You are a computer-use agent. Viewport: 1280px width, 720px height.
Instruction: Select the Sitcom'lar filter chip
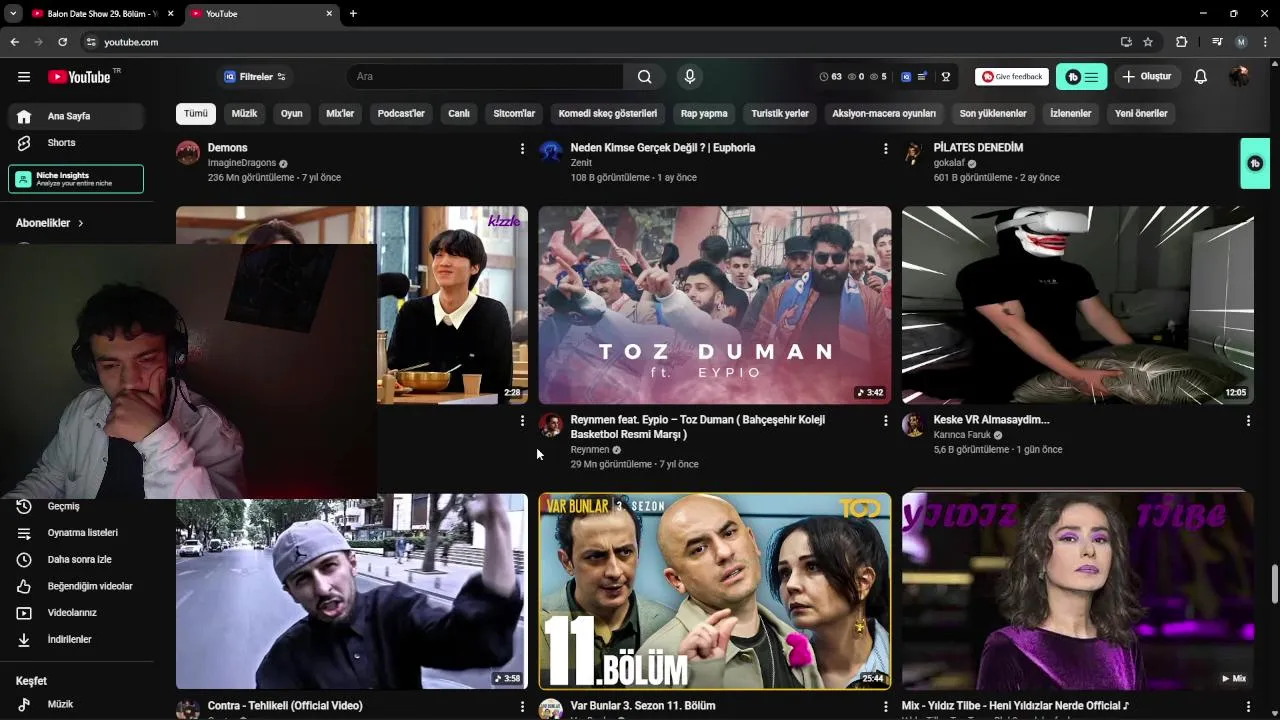(514, 114)
